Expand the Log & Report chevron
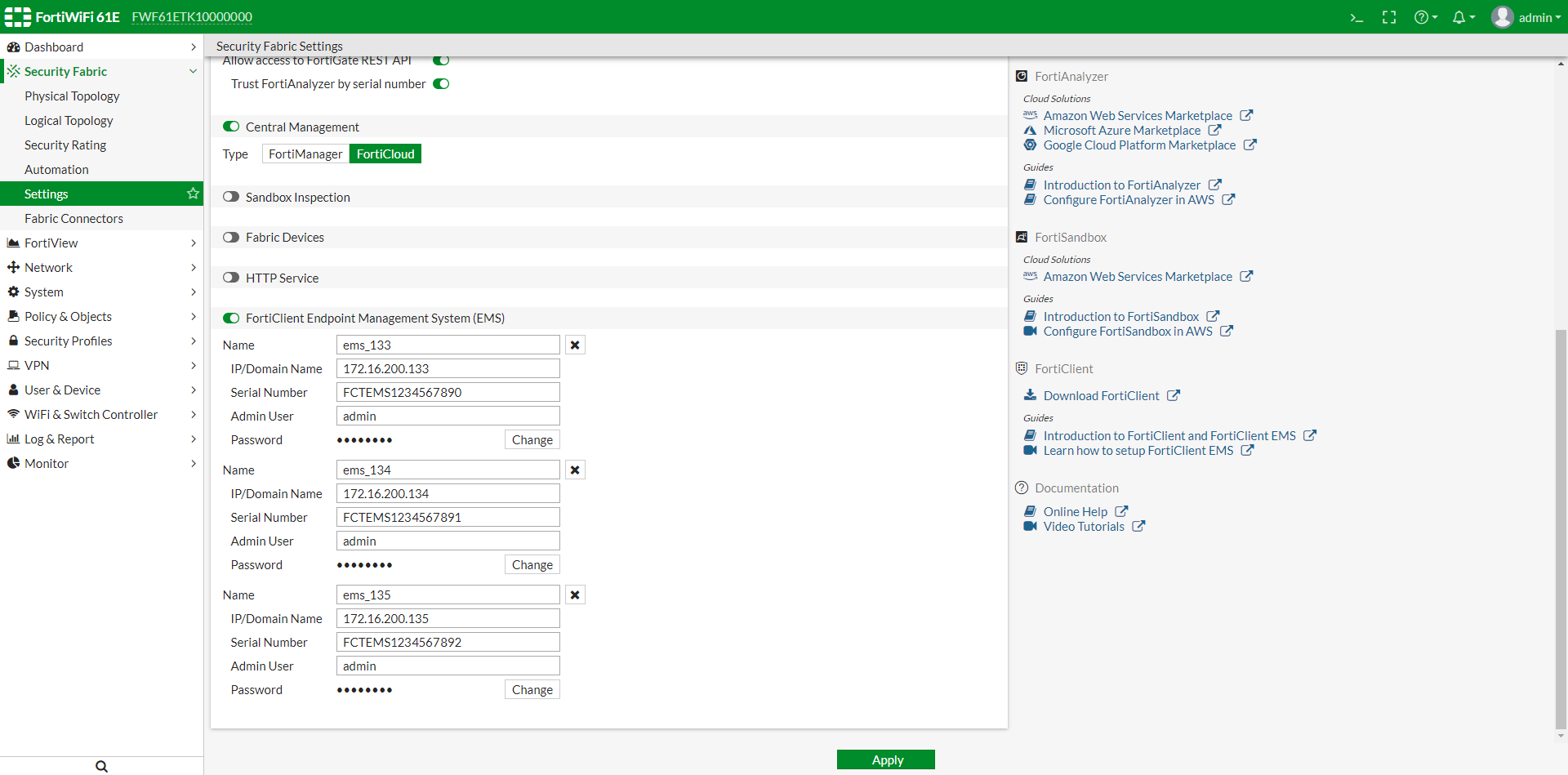This screenshot has height=775, width=1568. point(194,439)
